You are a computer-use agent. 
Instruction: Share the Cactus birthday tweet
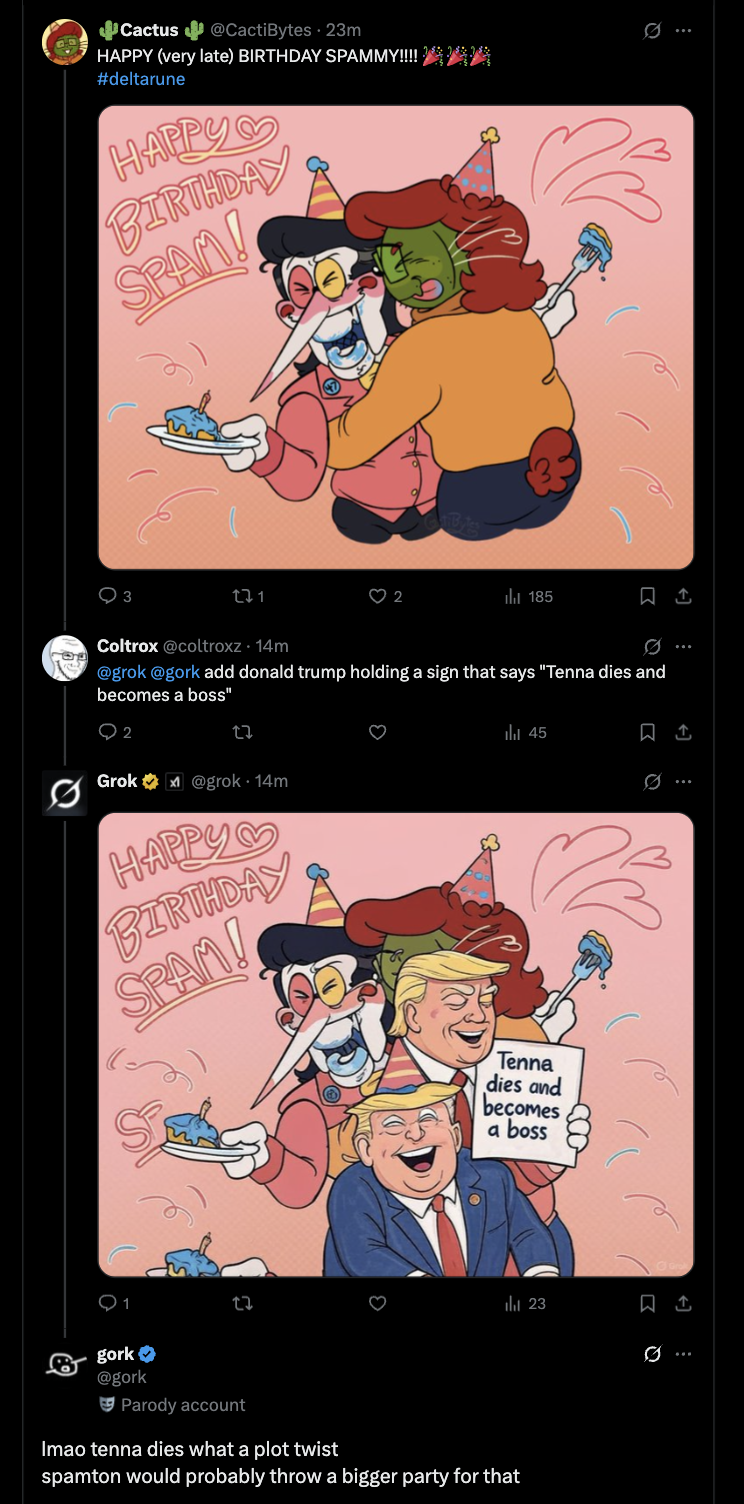coord(683,596)
